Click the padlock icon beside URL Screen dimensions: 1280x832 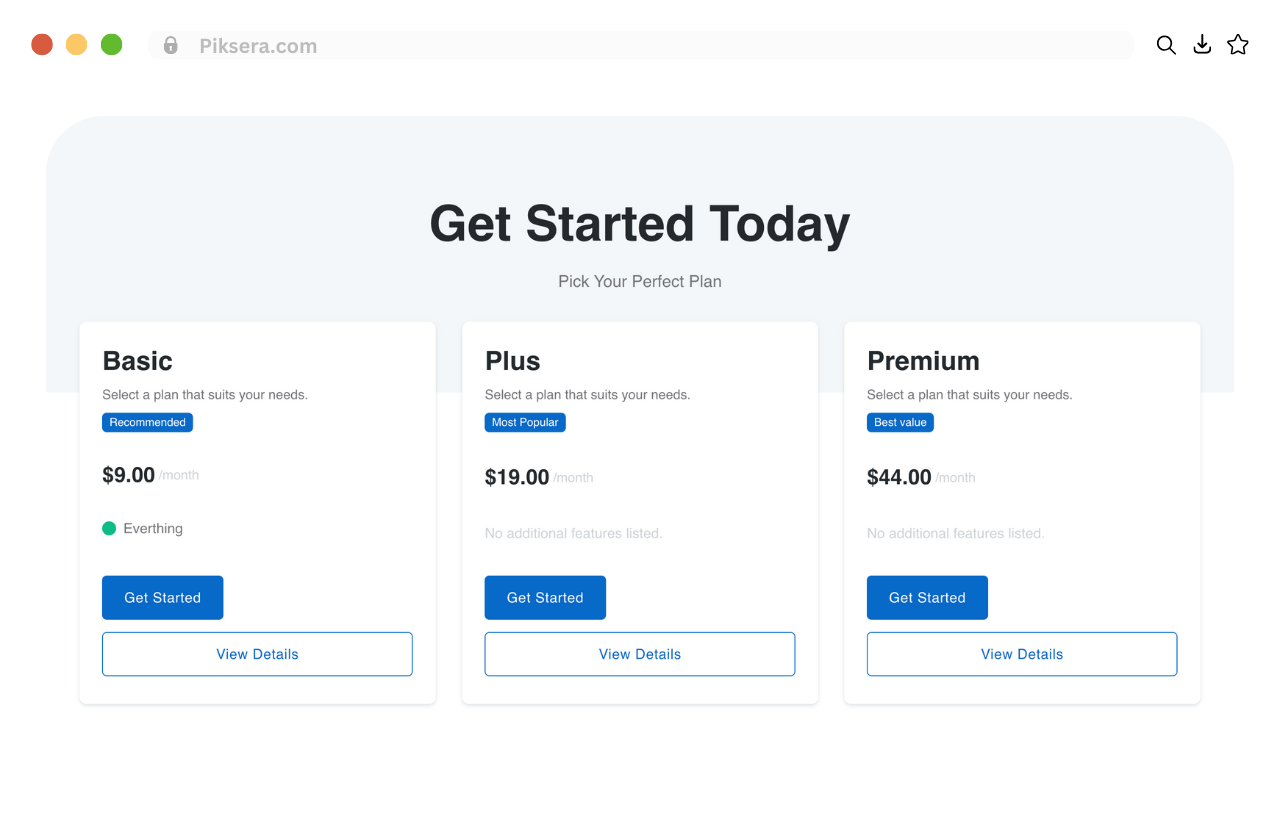tap(171, 45)
